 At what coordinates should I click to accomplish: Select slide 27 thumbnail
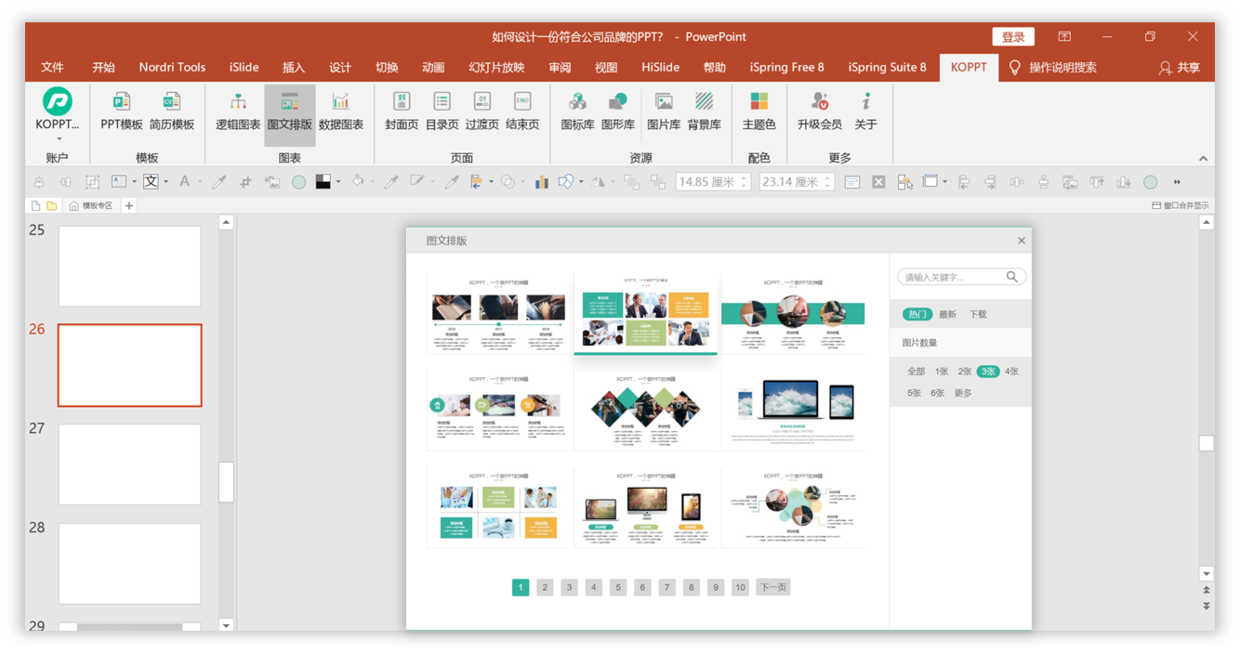130,464
